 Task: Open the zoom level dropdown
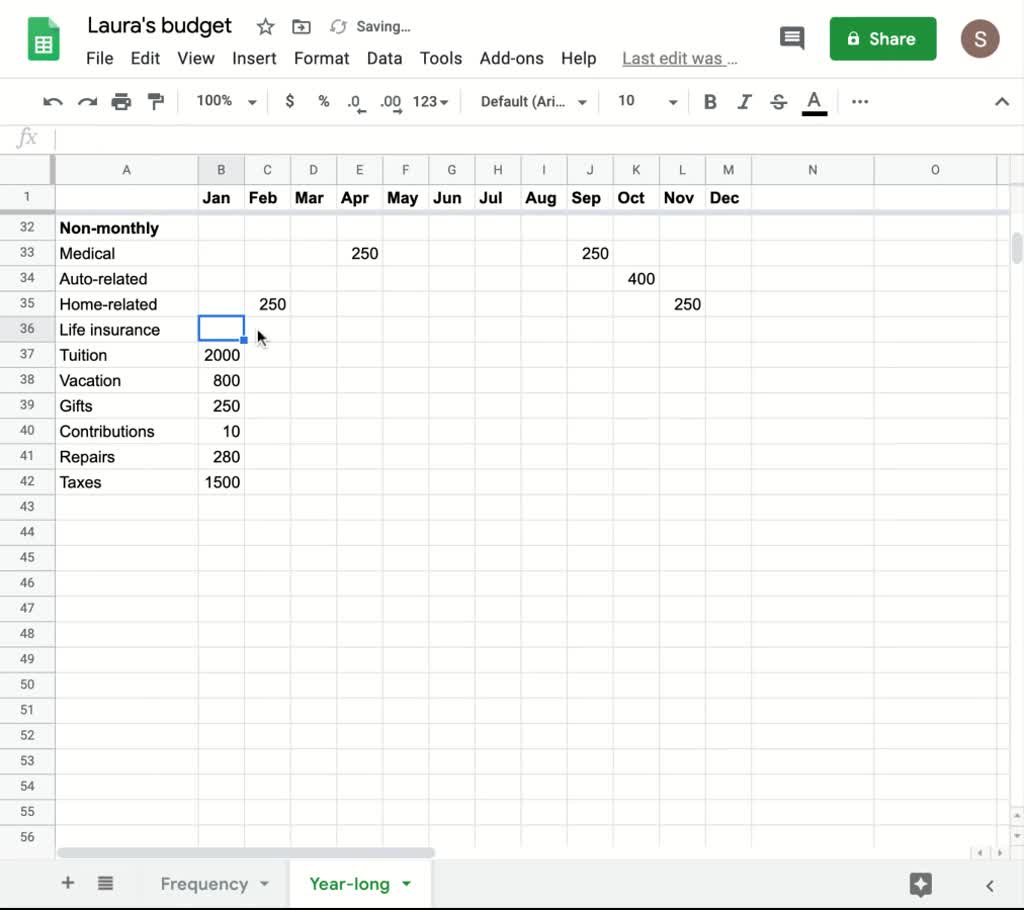tap(224, 101)
